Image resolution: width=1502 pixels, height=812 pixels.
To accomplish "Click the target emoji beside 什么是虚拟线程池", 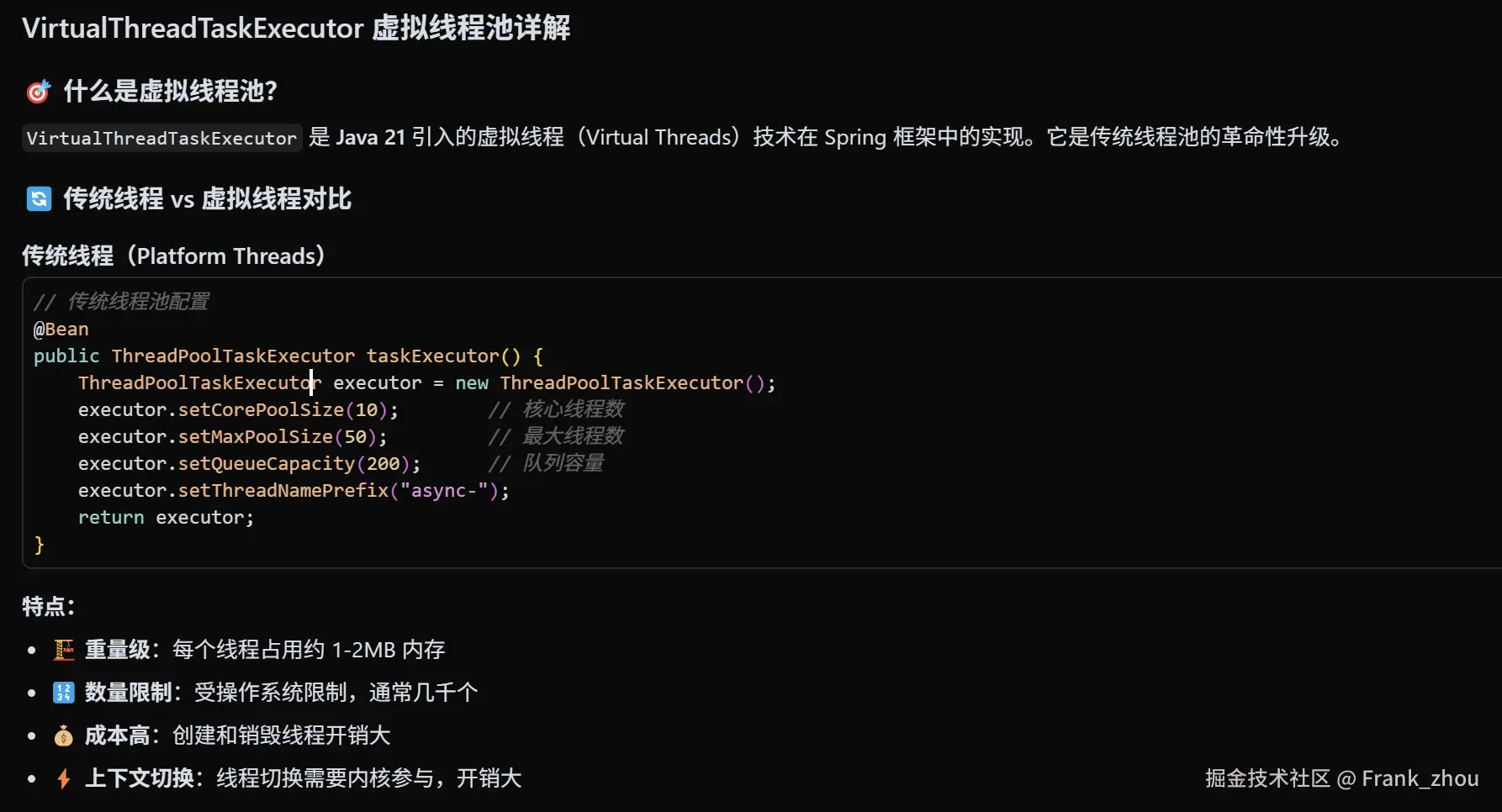I will coord(39,92).
